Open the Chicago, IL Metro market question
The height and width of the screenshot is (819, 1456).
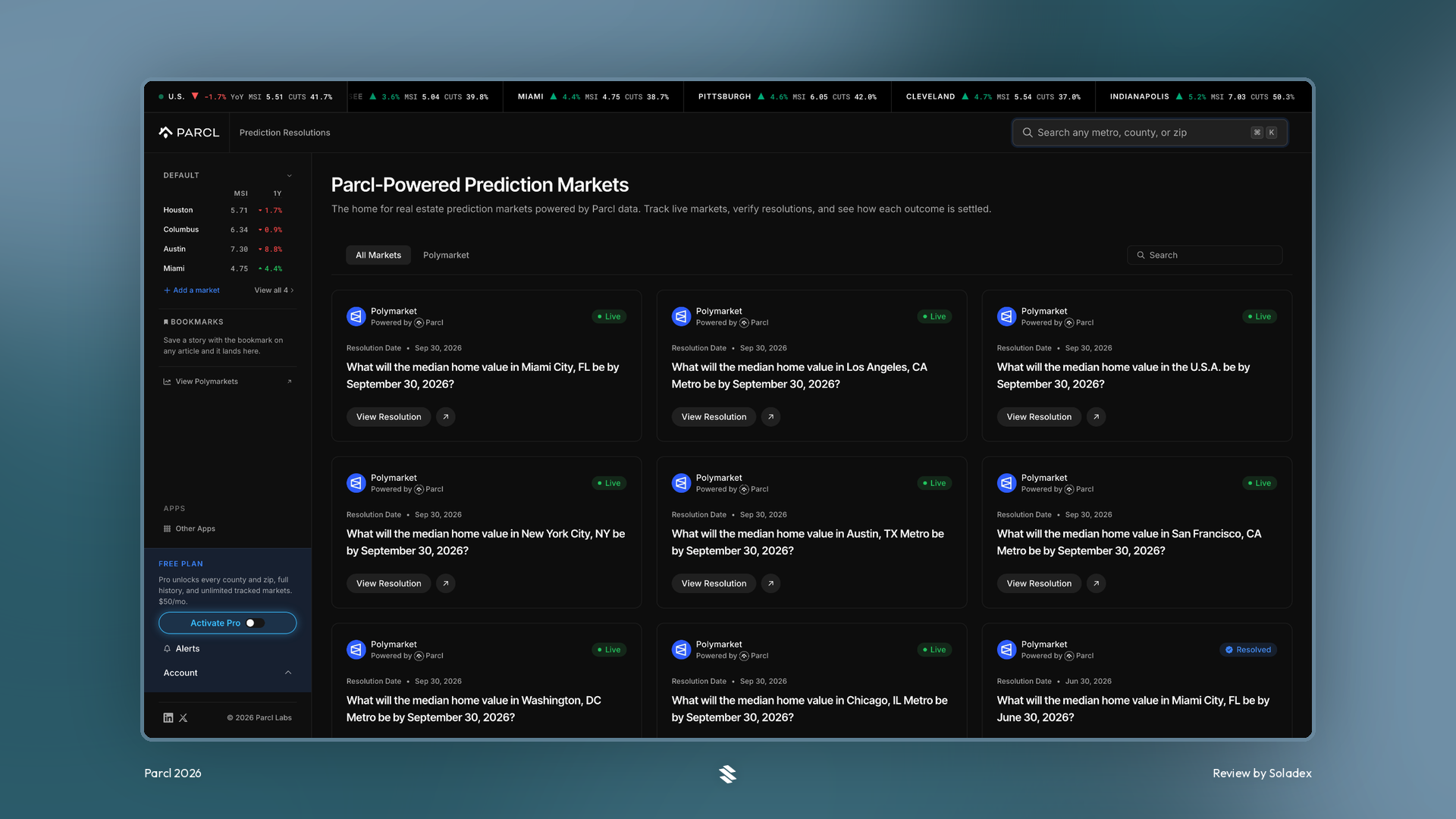tap(809, 709)
